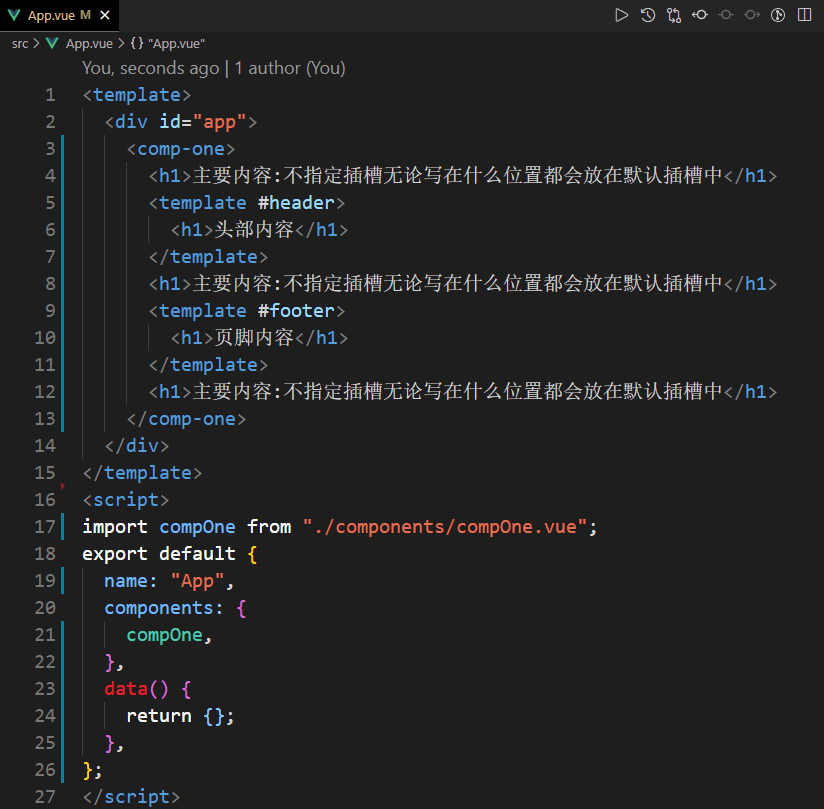
Task: Open changes compare icon
Action: pyautogui.click(x=674, y=15)
